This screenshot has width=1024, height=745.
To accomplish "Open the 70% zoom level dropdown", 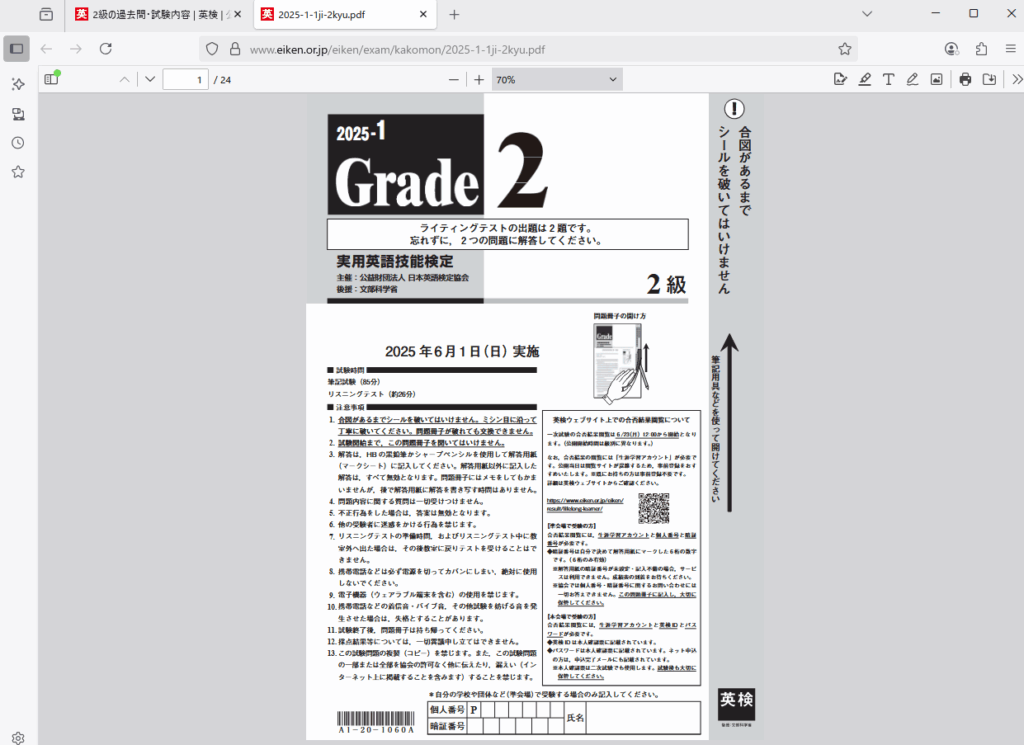I will (557, 80).
